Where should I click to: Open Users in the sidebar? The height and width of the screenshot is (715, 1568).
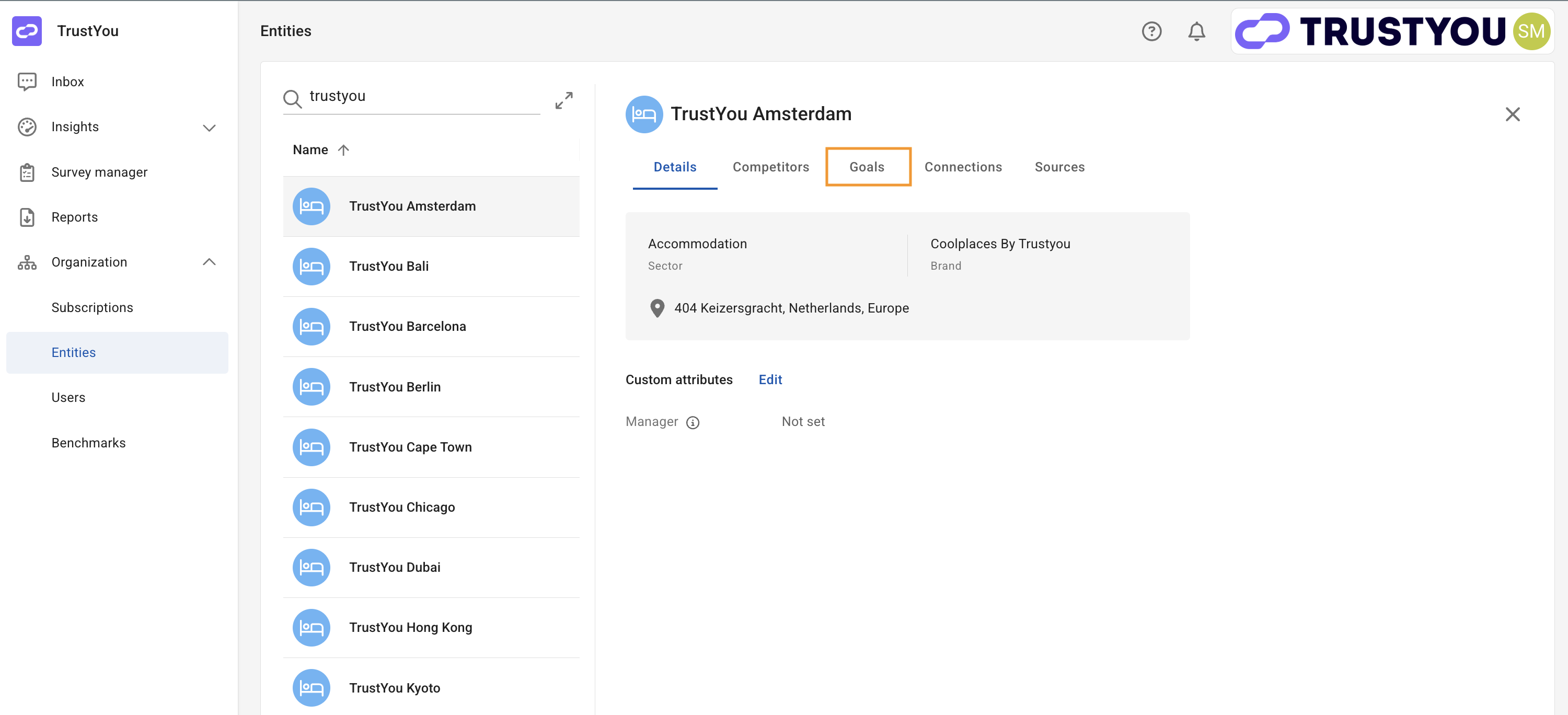click(68, 397)
